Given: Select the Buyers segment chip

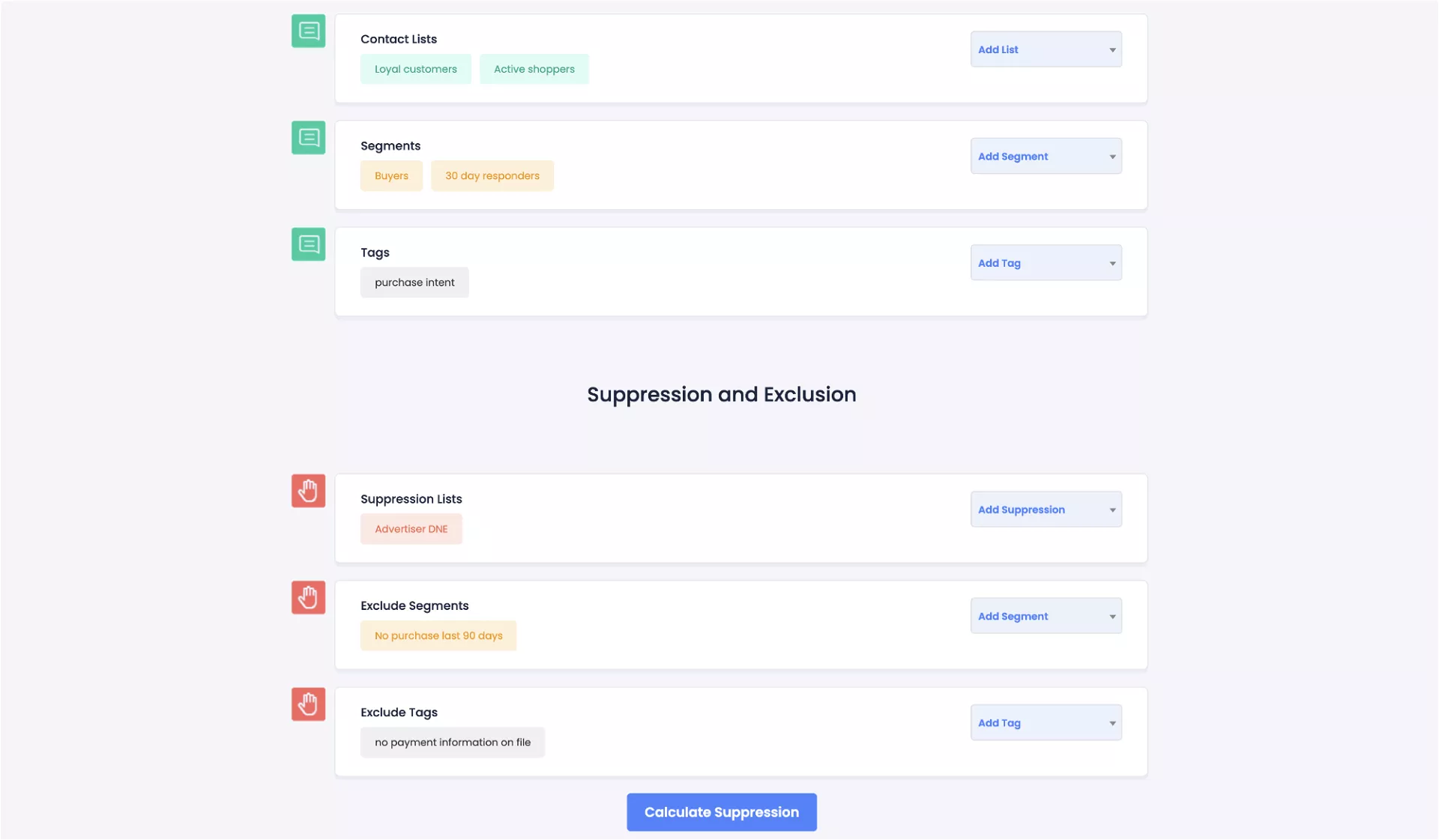Looking at the screenshot, I should click(391, 176).
